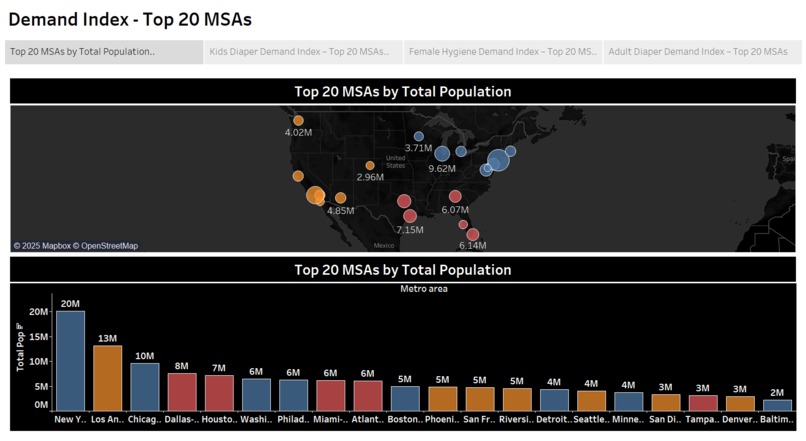
Task: Click the 6.14M red map marker
Action: (473, 234)
